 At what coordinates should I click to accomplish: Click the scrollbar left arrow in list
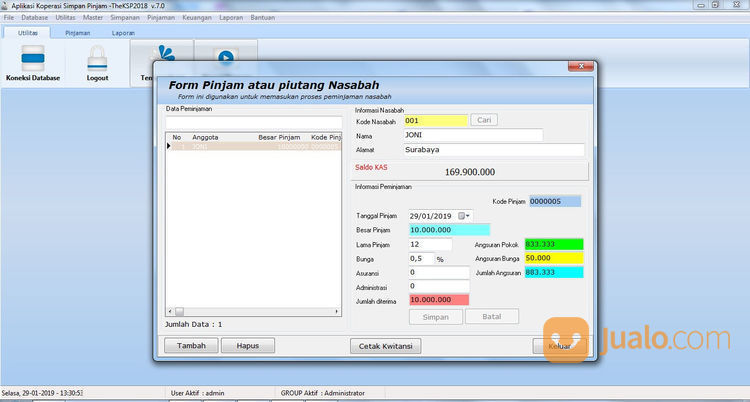click(170, 311)
